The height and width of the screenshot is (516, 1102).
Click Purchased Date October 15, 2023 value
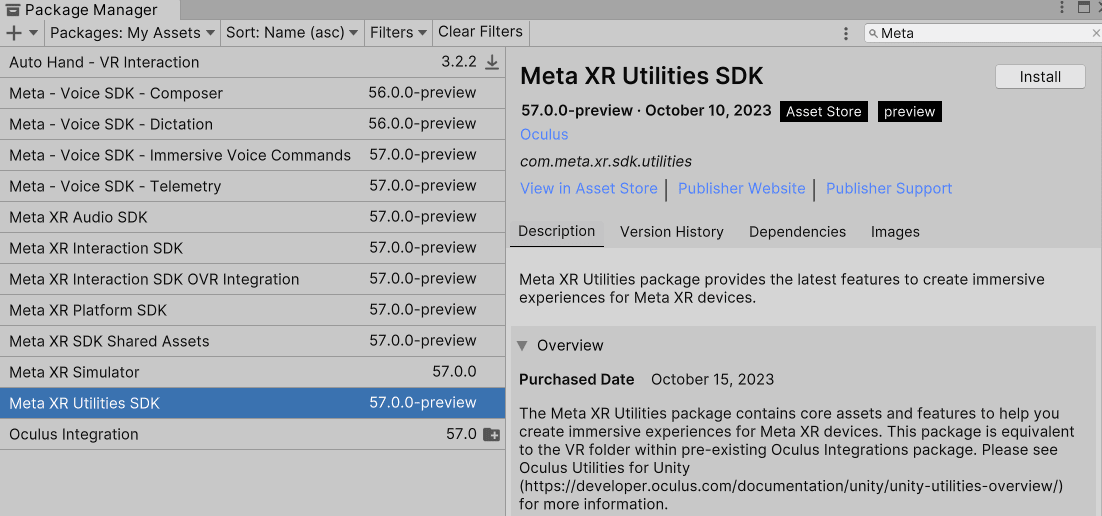[713, 380]
